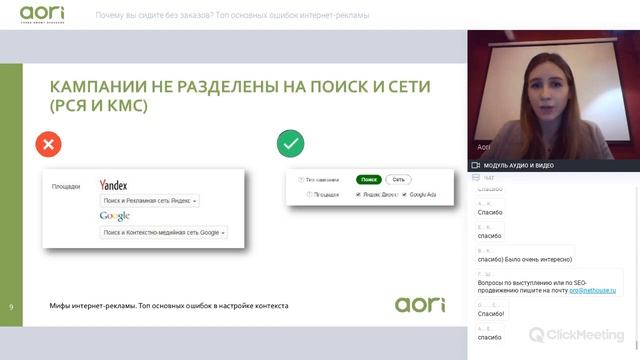The image size is (640, 360).
Task: Open "Поиск и Рекламная сеть Яндекс" dropdown
Action: (x=149, y=201)
